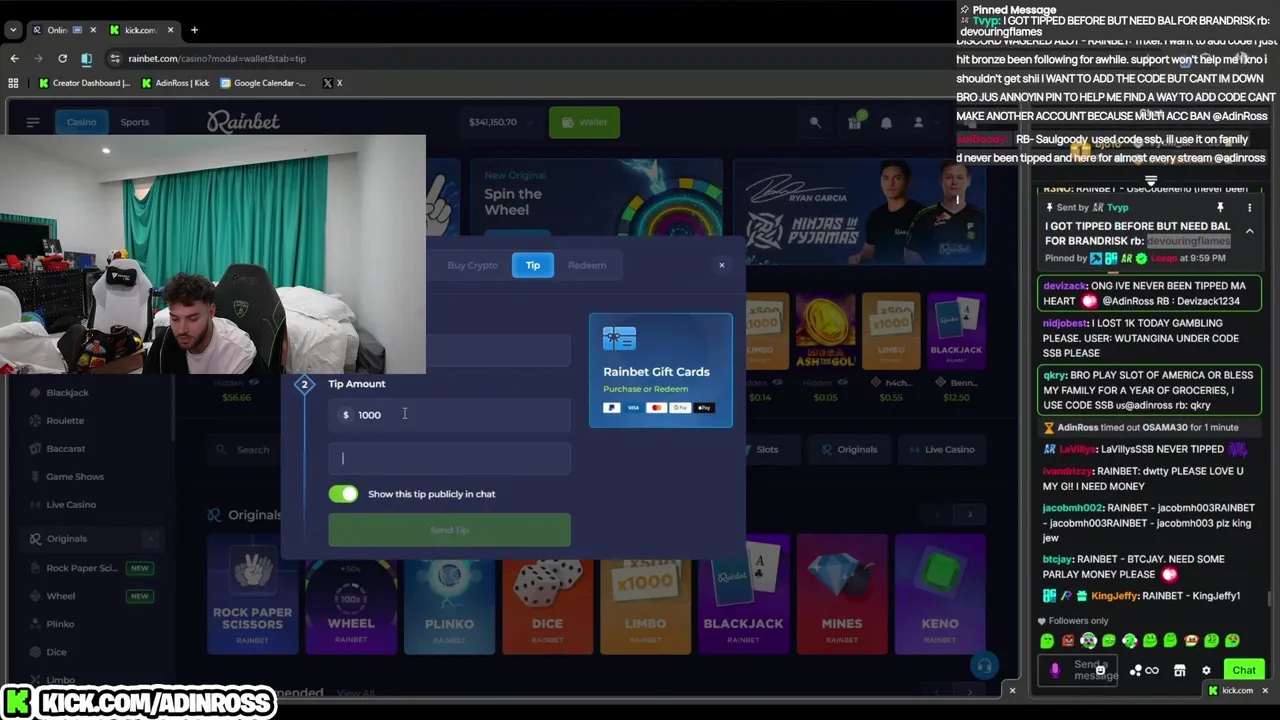Close the kick.com popup badge
The width and height of the screenshot is (1280, 720).
click(1265, 690)
